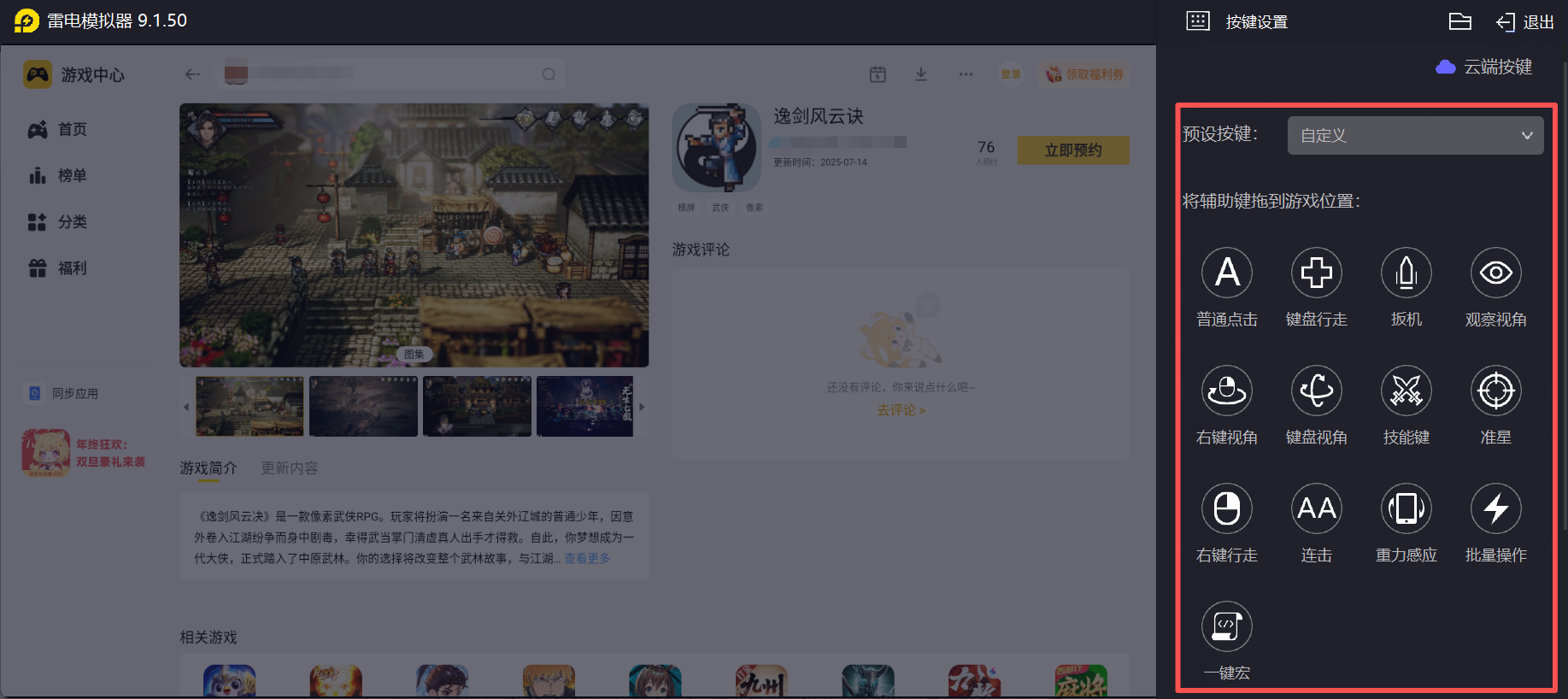Viewport: 1568px width, 699px height.
Task: Show previous screenshot thumbnails with left arrow
Action: click(186, 407)
